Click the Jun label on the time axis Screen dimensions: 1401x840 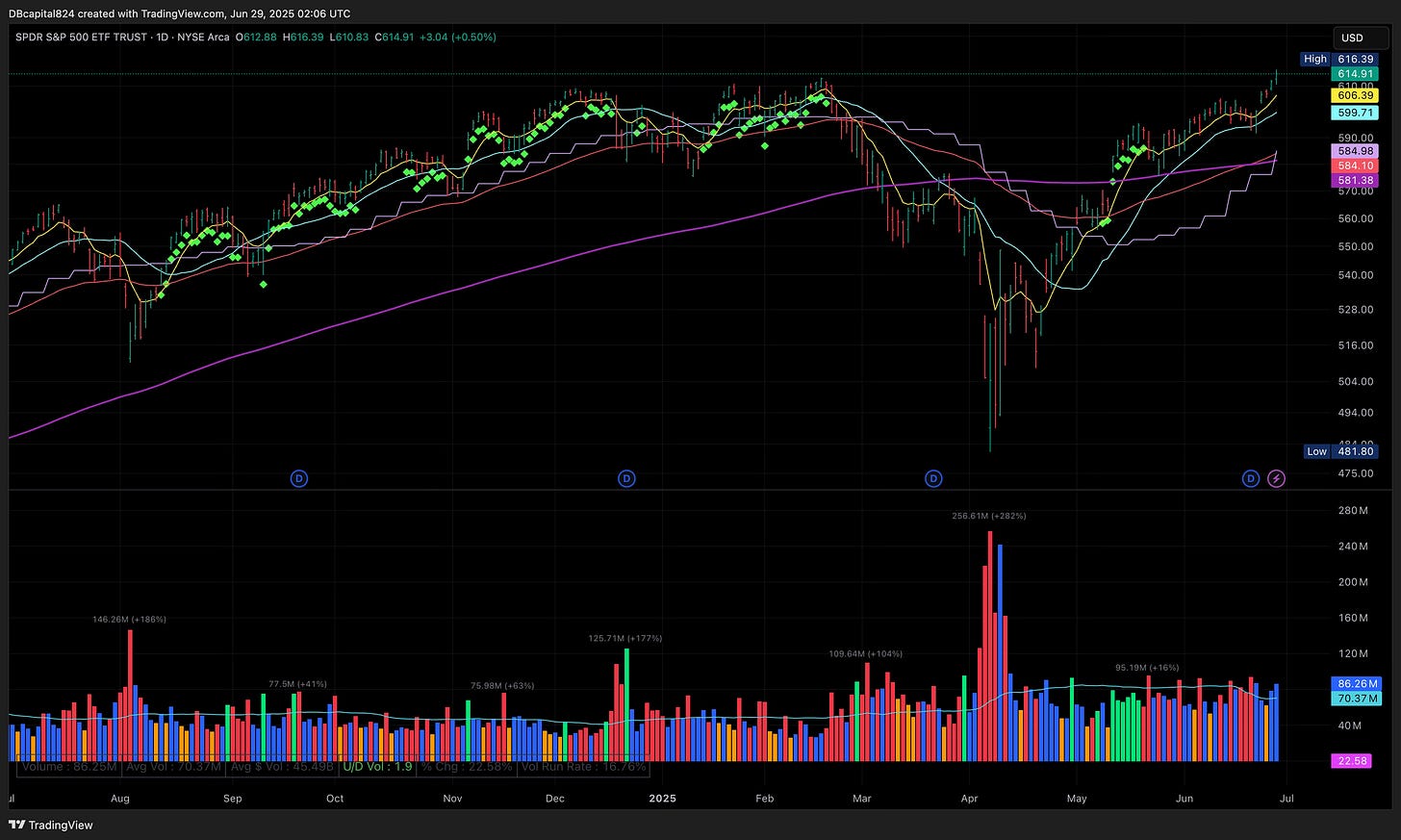pos(1184,799)
